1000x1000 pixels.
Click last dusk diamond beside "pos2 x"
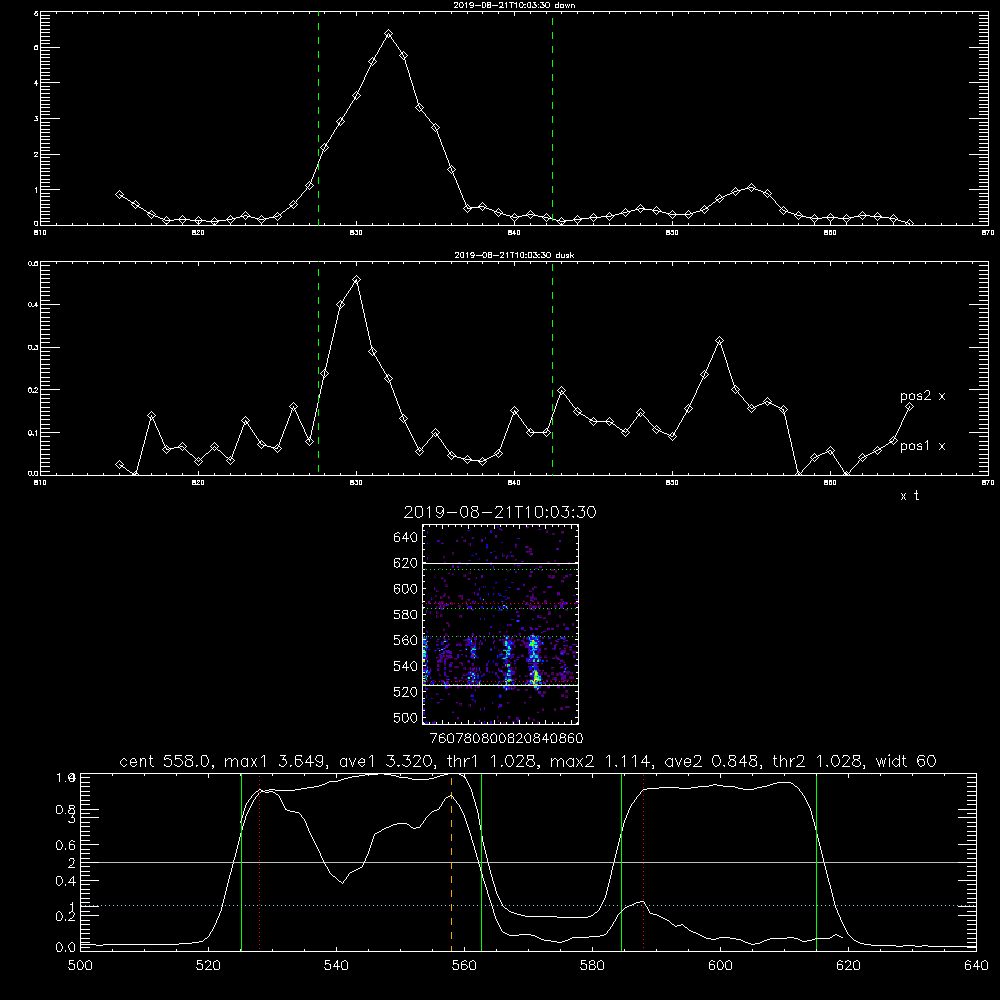(x=909, y=406)
